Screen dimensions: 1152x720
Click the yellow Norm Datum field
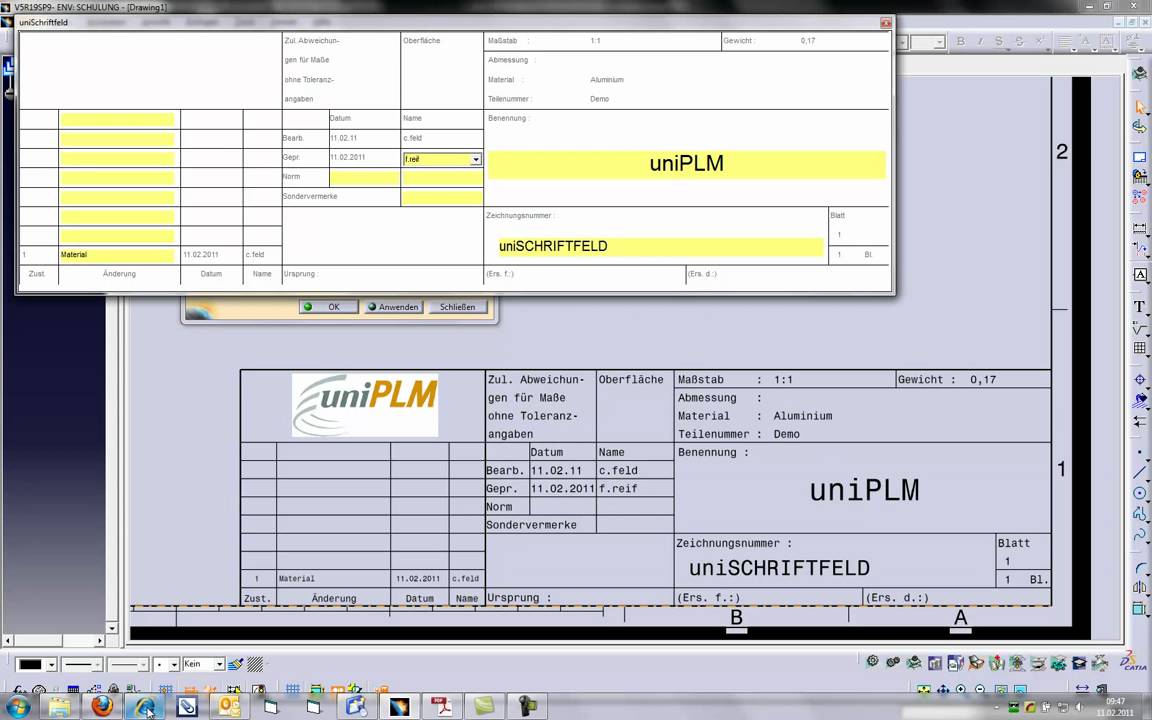(x=364, y=177)
